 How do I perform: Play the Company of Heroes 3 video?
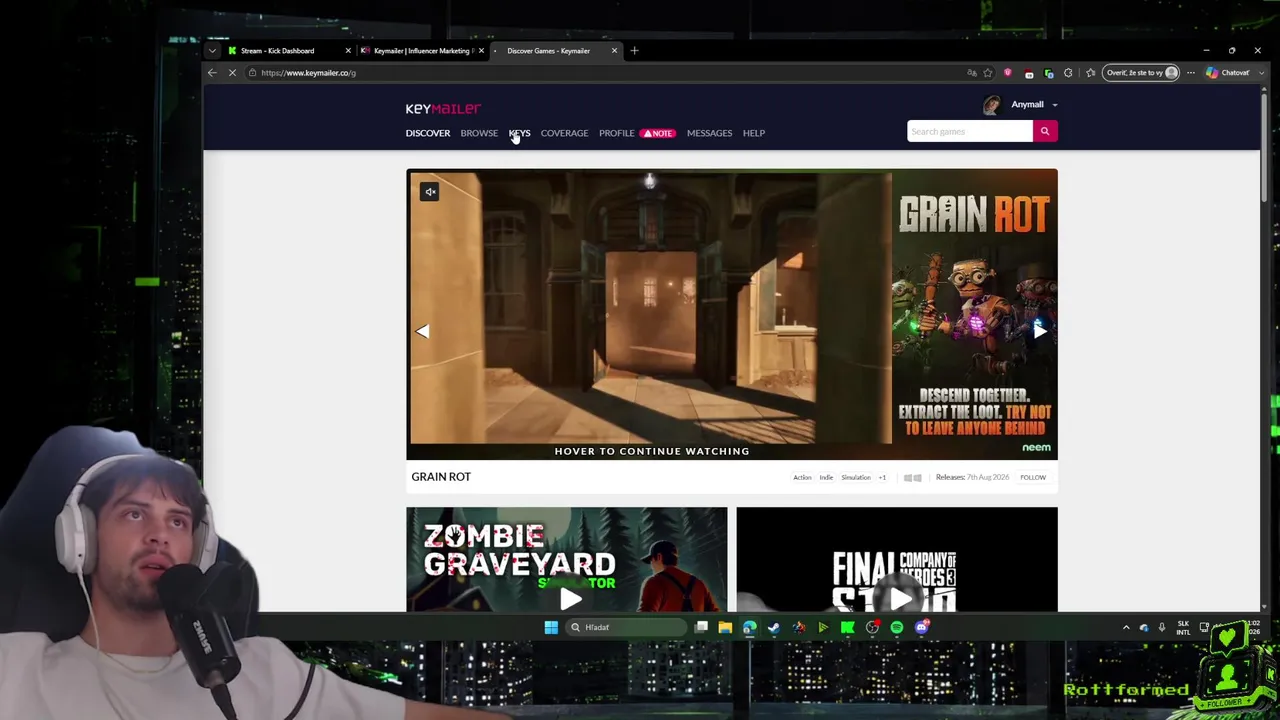(900, 599)
